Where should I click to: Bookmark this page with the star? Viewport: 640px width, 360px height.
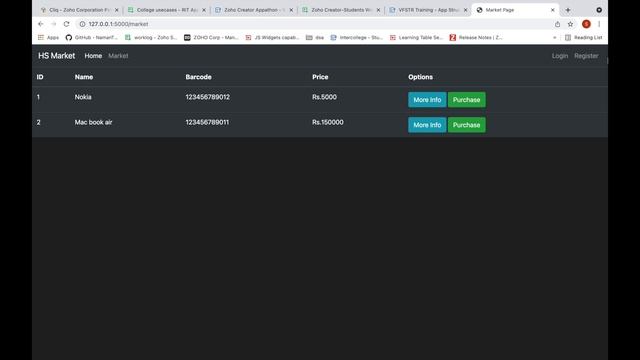570,24
